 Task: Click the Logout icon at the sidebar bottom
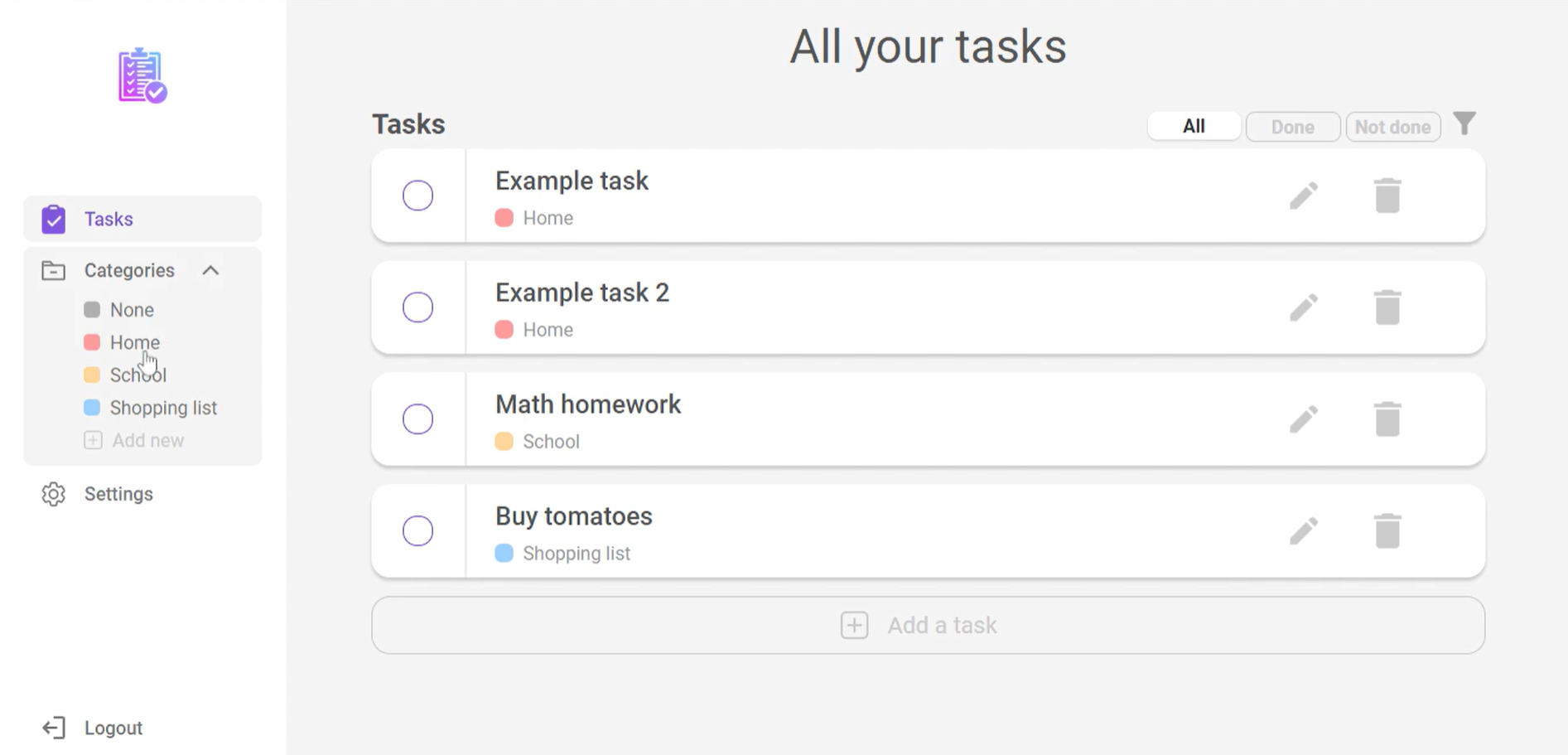pyautogui.click(x=54, y=728)
